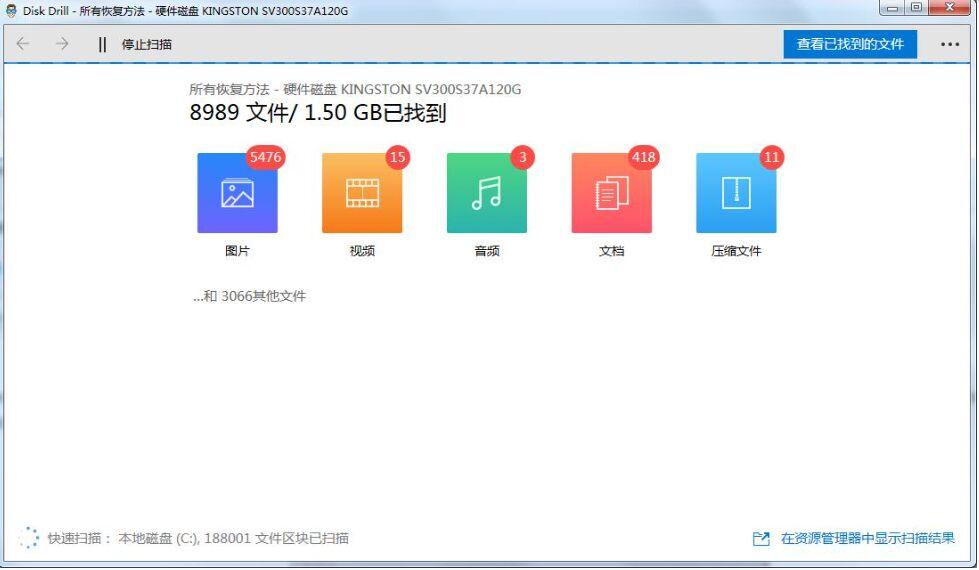The width and height of the screenshot is (979, 570).
Task: Open the 音频 audio category tile
Action: point(487,193)
